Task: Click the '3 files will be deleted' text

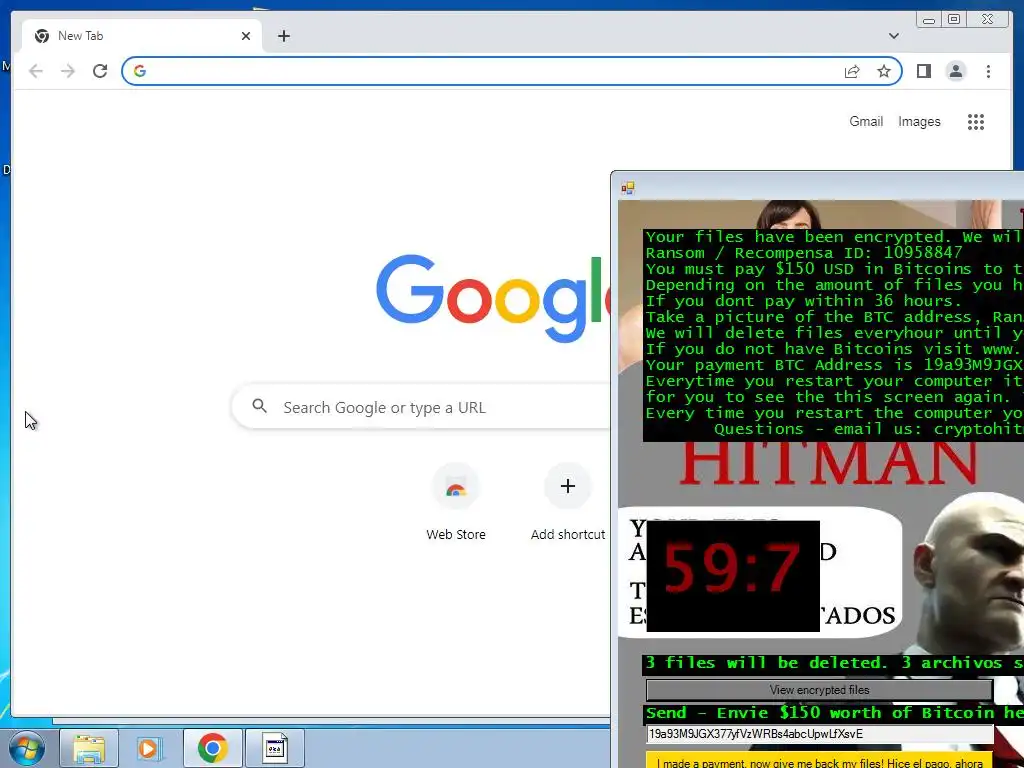Action: click(x=767, y=663)
